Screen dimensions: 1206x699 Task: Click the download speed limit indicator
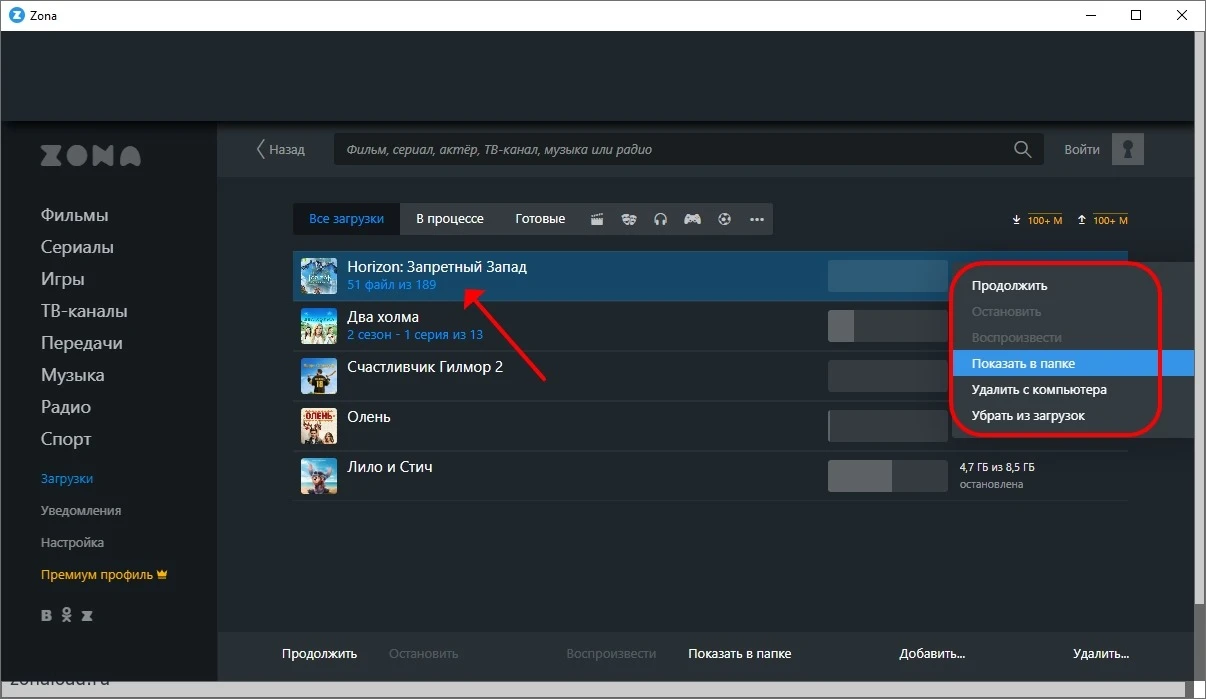point(1038,220)
